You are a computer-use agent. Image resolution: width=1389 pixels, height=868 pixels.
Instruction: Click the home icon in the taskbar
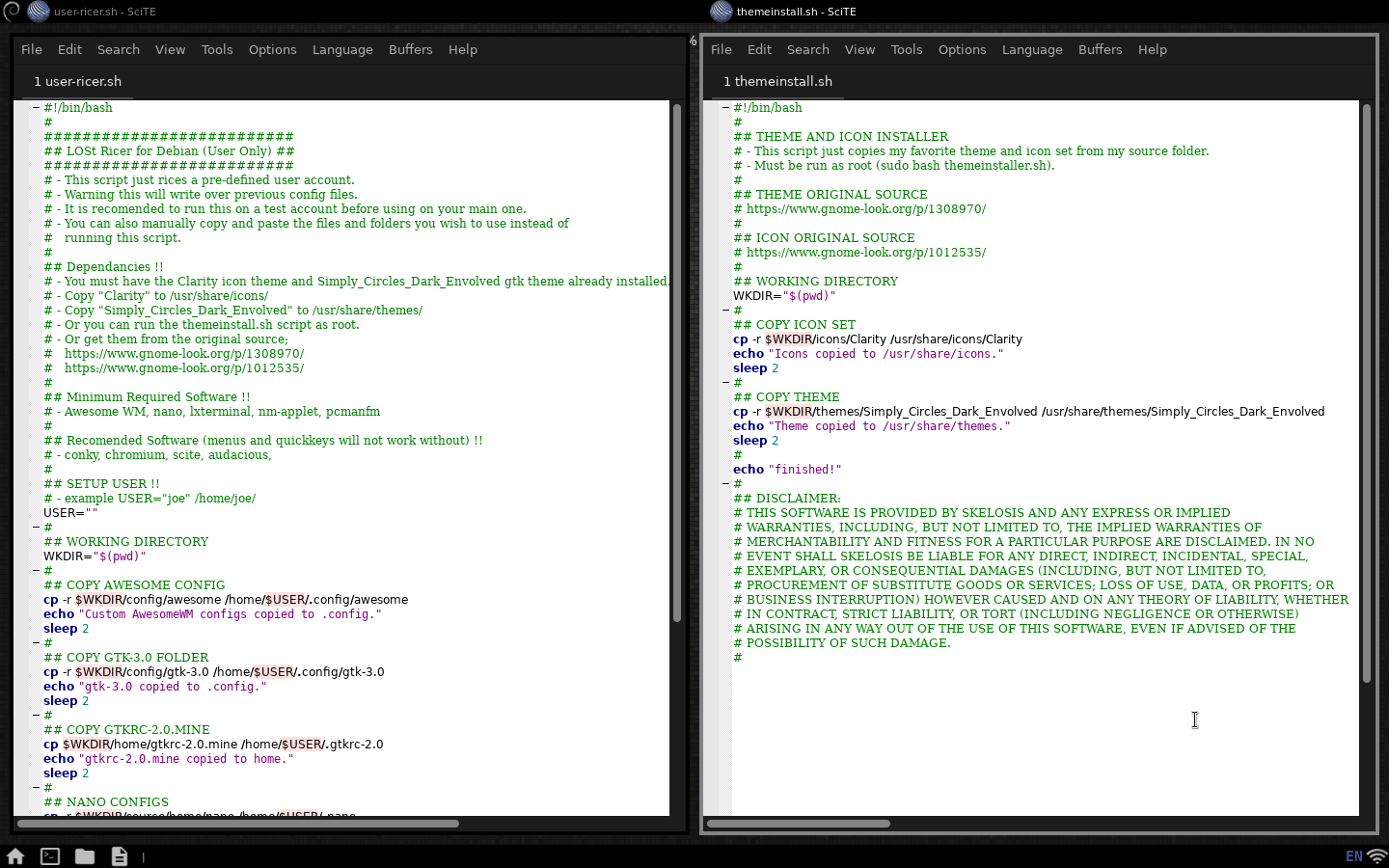[x=15, y=856]
